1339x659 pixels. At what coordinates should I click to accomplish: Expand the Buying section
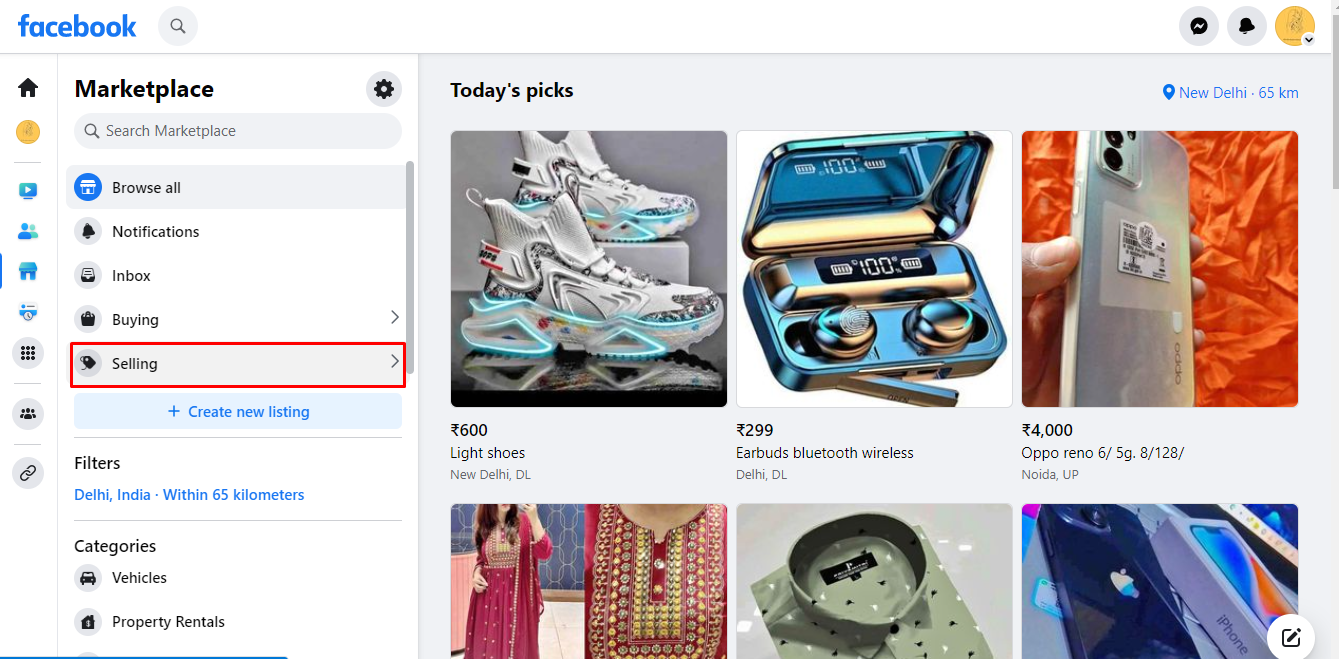[237, 318]
